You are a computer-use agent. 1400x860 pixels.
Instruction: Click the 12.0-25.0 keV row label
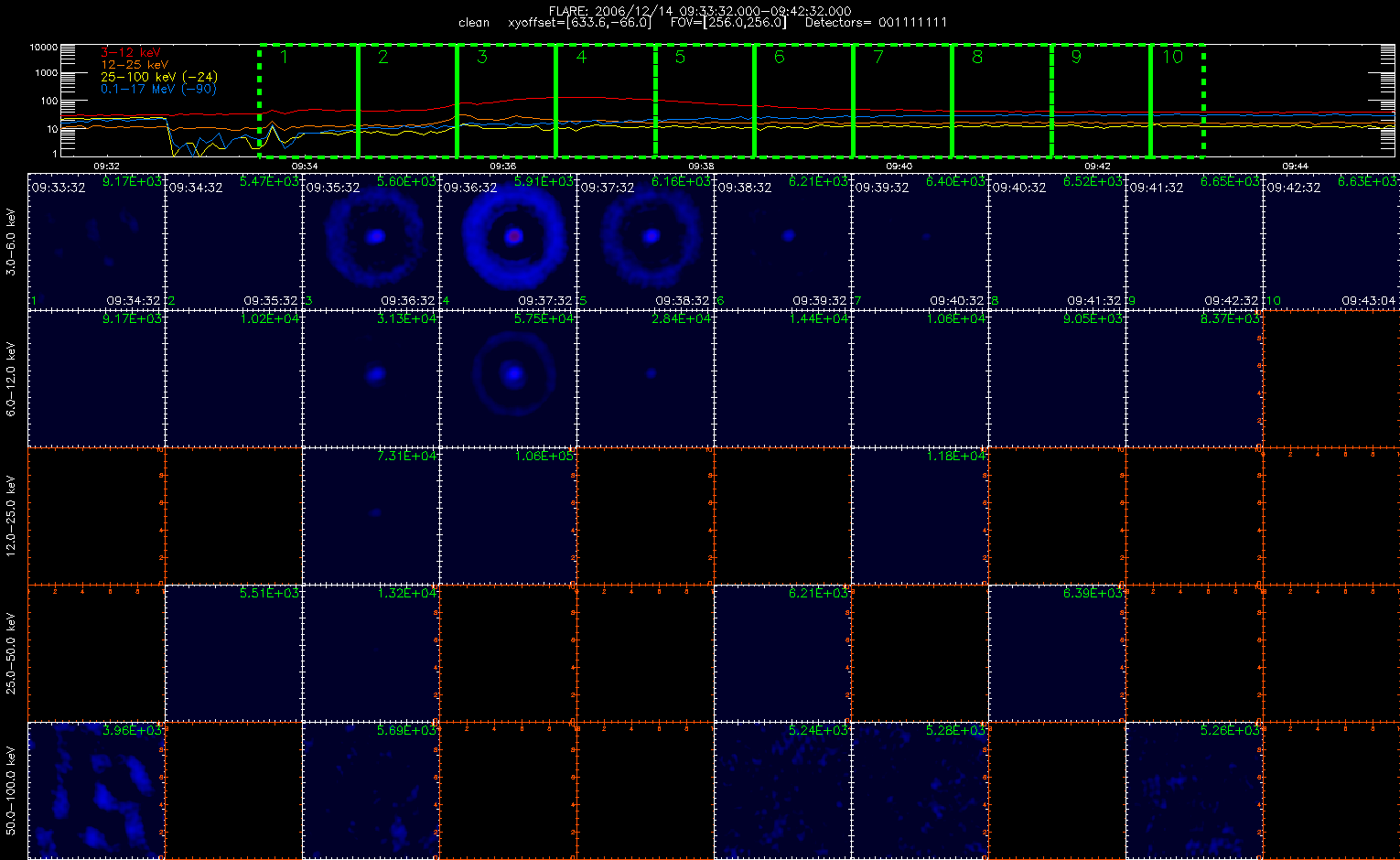point(11,515)
